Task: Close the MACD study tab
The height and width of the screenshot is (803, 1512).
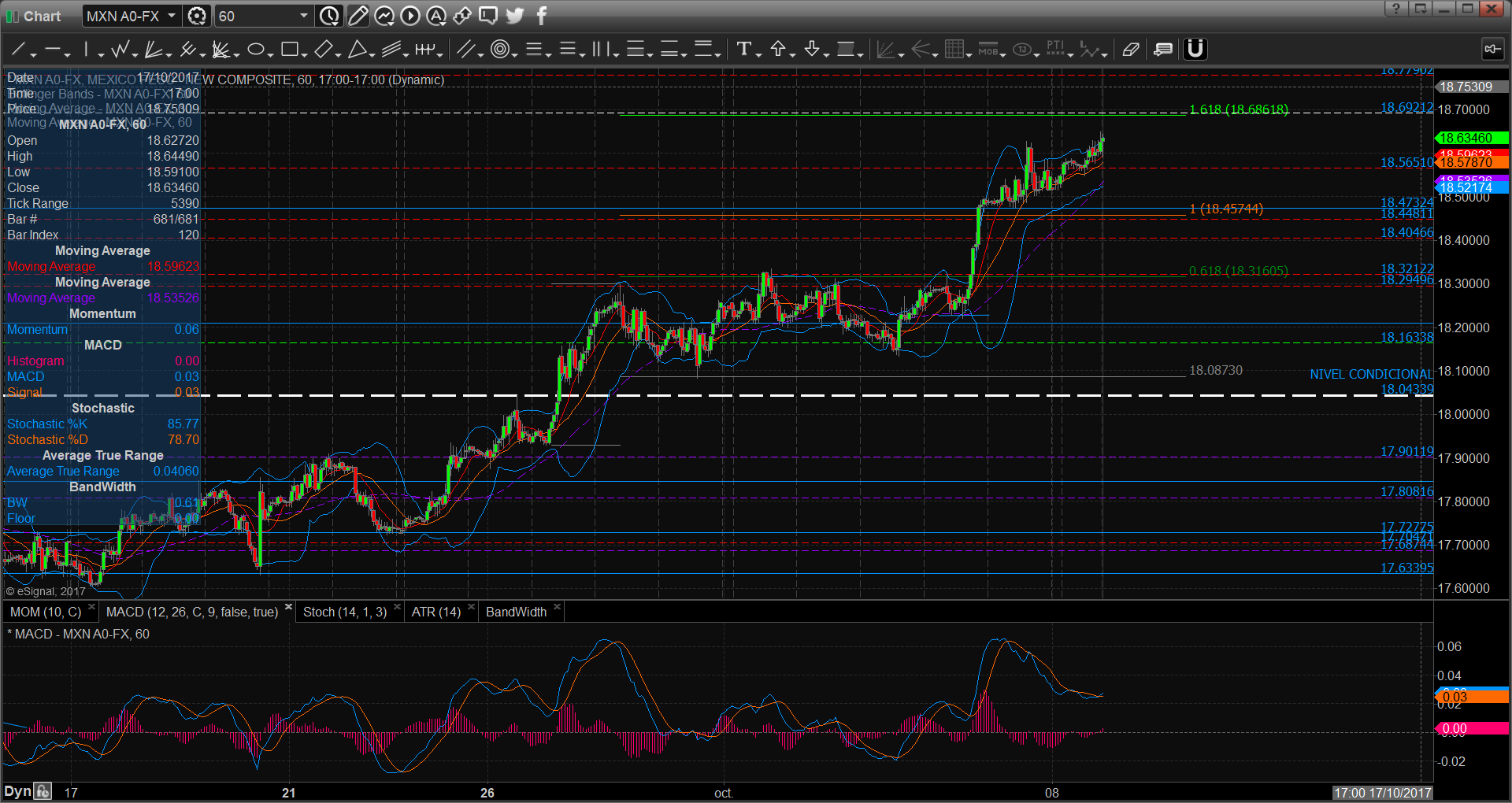Action: click(x=288, y=607)
